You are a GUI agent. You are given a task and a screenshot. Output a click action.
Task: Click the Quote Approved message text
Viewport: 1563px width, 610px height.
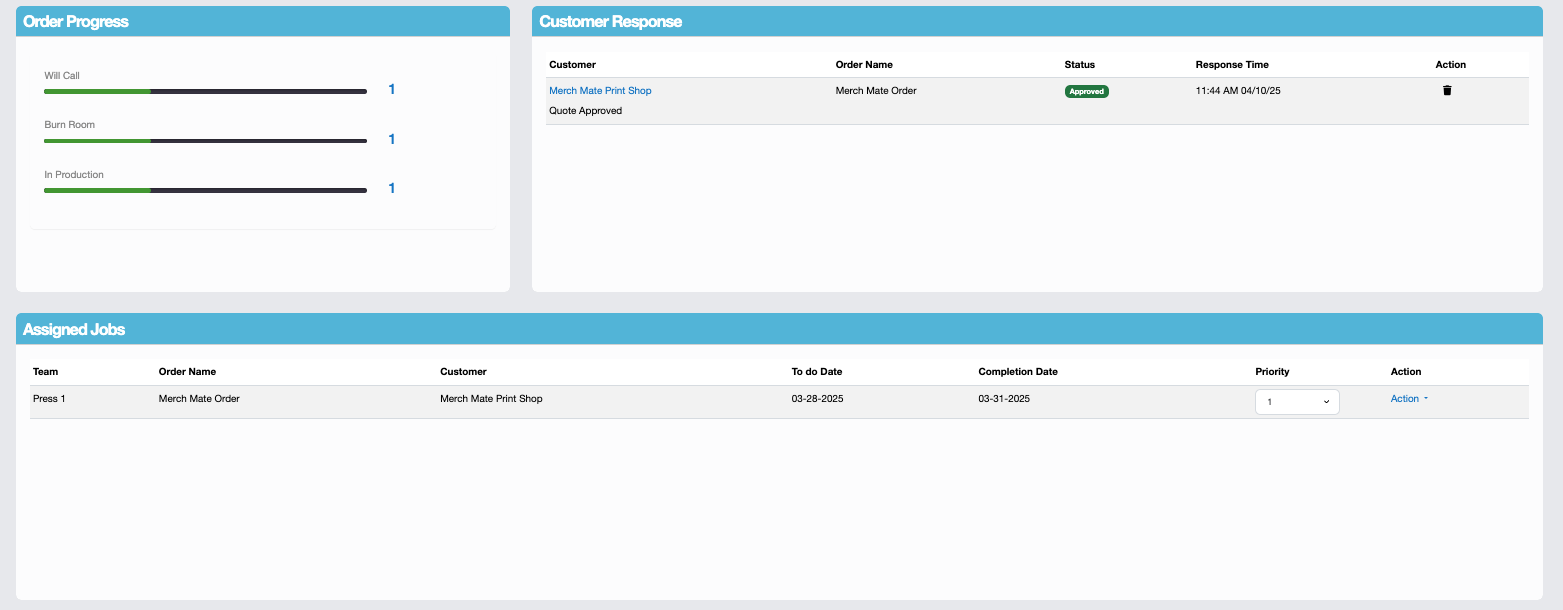[x=585, y=111]
